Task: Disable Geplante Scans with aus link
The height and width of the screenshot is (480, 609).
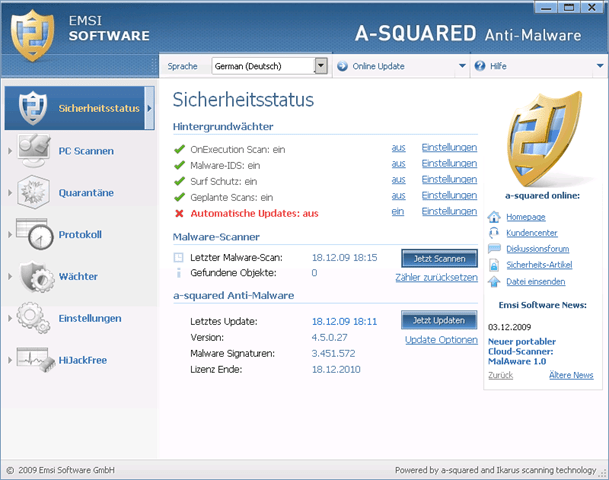Action: click(398, 195)
